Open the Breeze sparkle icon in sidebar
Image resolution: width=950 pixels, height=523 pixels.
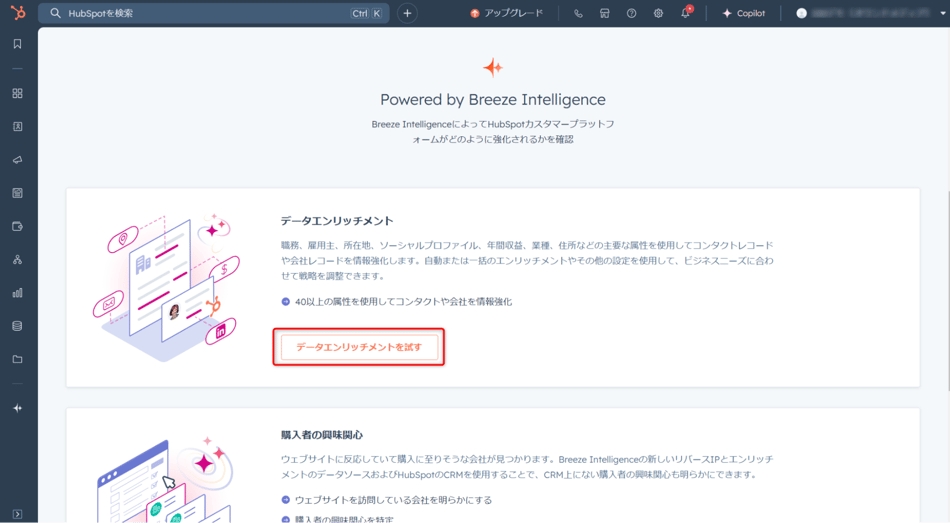coord(18,408)
